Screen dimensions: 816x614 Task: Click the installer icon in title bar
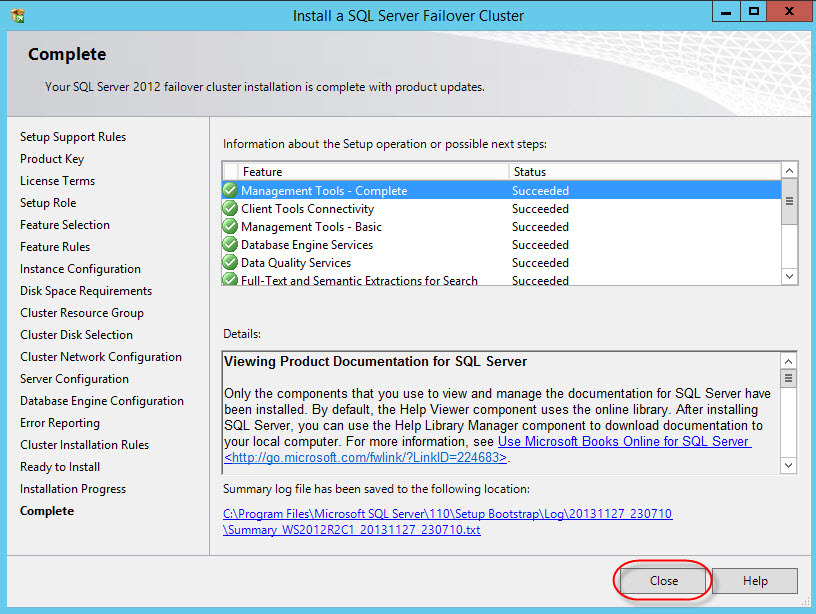coord(16,16)
